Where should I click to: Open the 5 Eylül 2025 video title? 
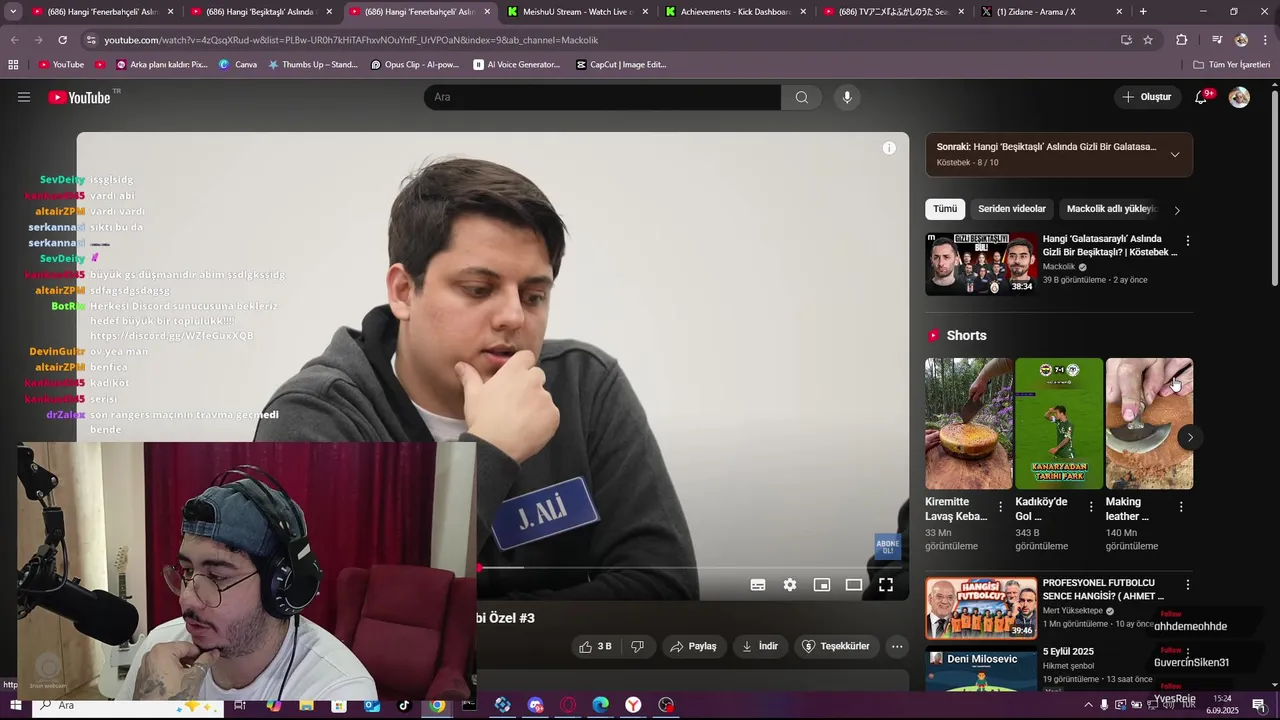point(1068,651)
